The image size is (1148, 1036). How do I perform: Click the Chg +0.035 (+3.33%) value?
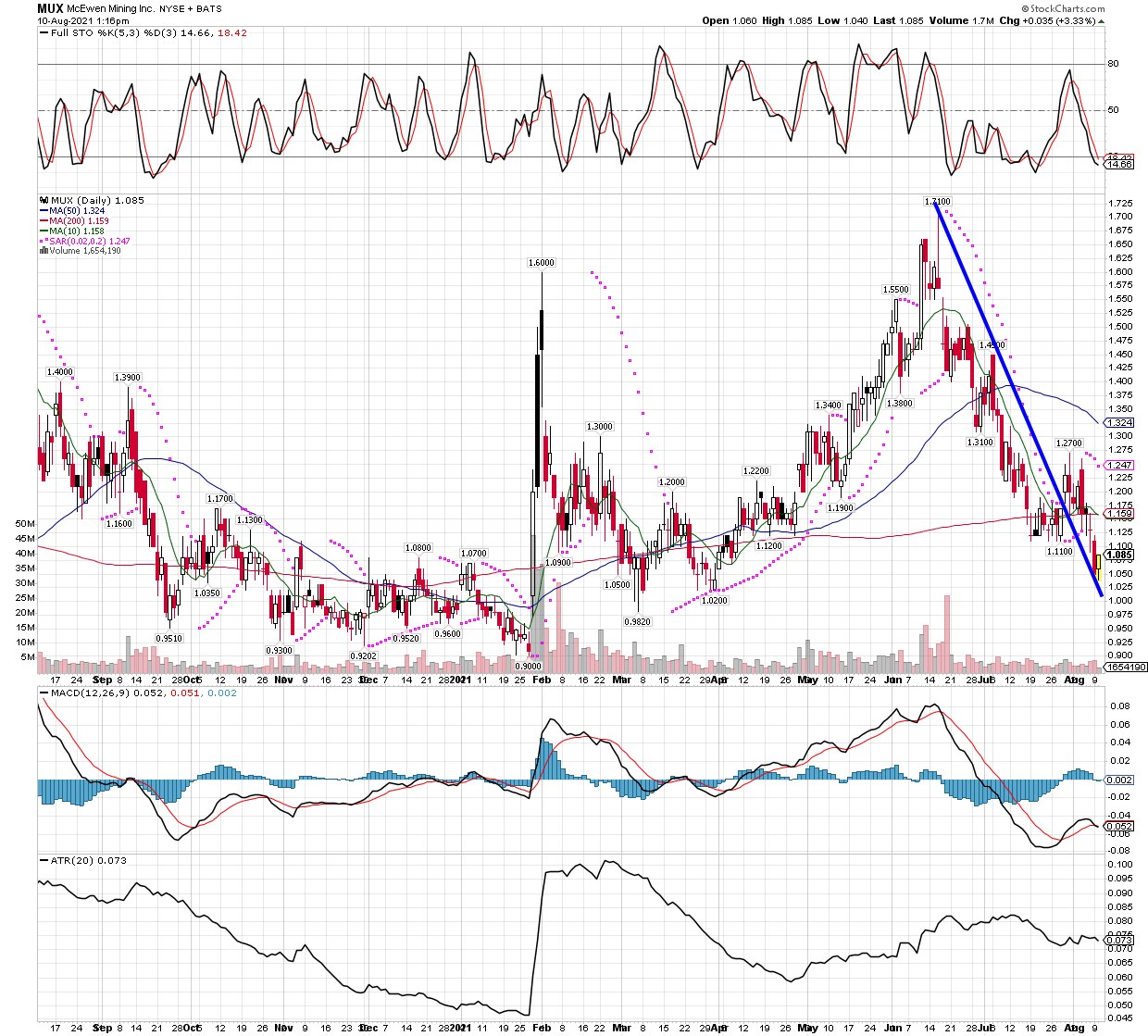(x=1047, y=20)
